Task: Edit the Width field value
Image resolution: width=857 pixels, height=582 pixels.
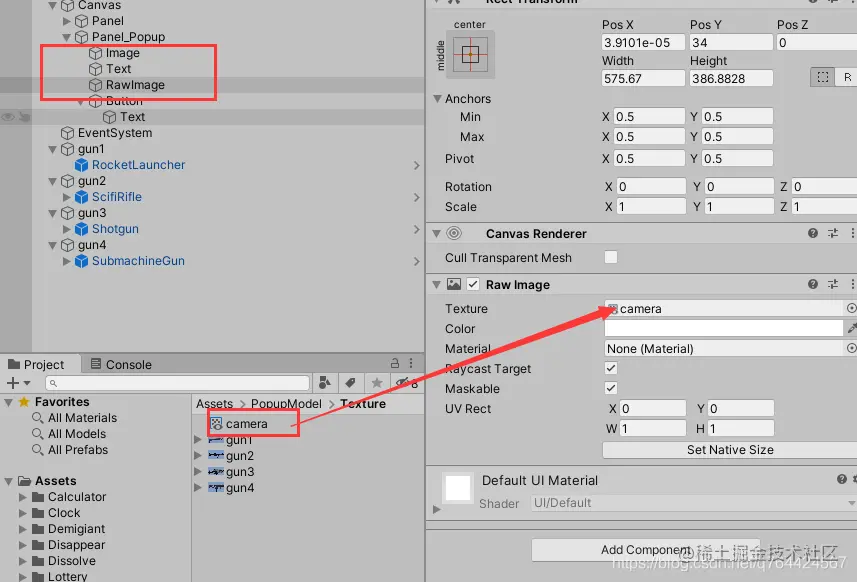Action: (643, 78)
